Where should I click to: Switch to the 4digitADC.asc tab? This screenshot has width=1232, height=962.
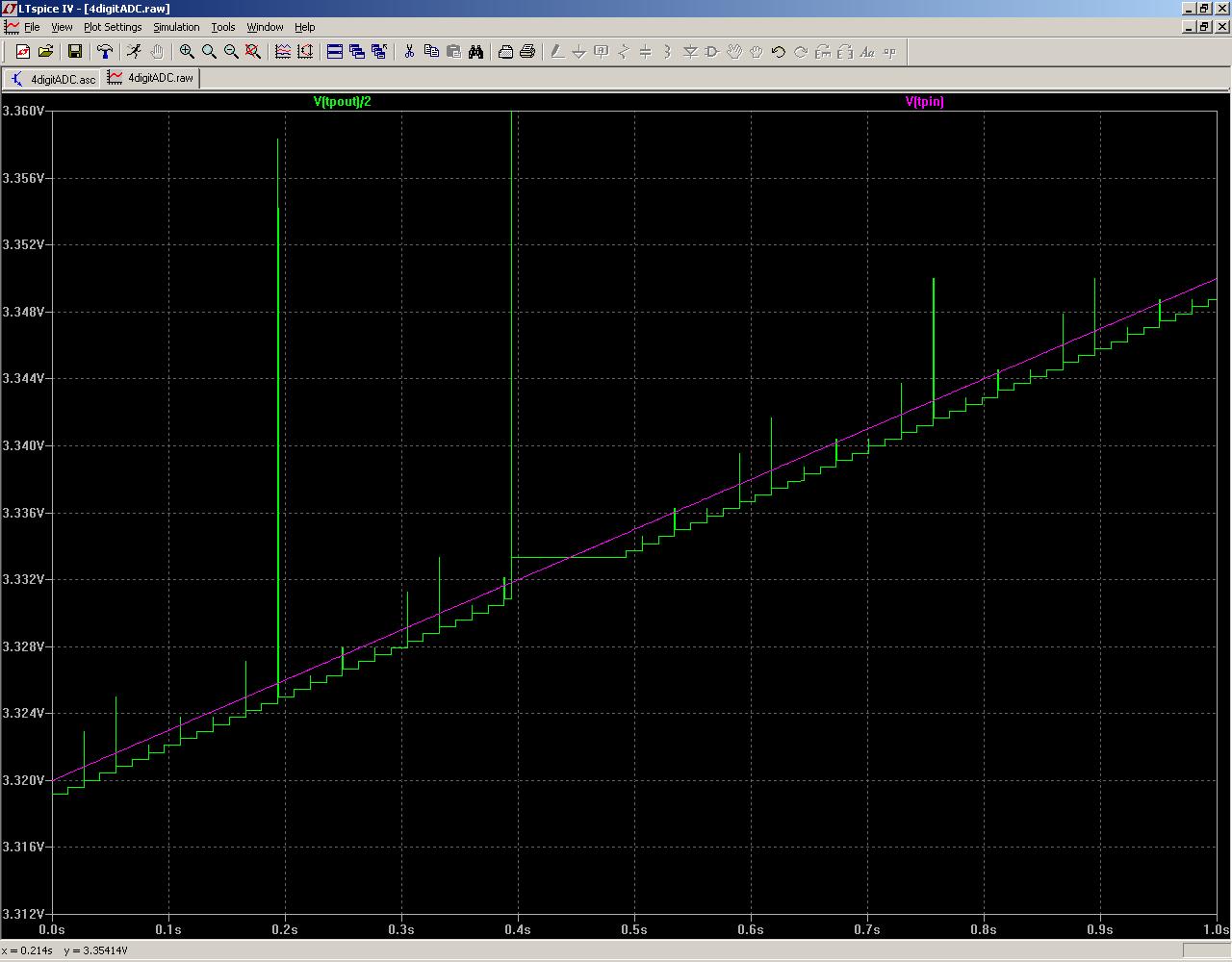pyautogui.click(x=52, y=79)
